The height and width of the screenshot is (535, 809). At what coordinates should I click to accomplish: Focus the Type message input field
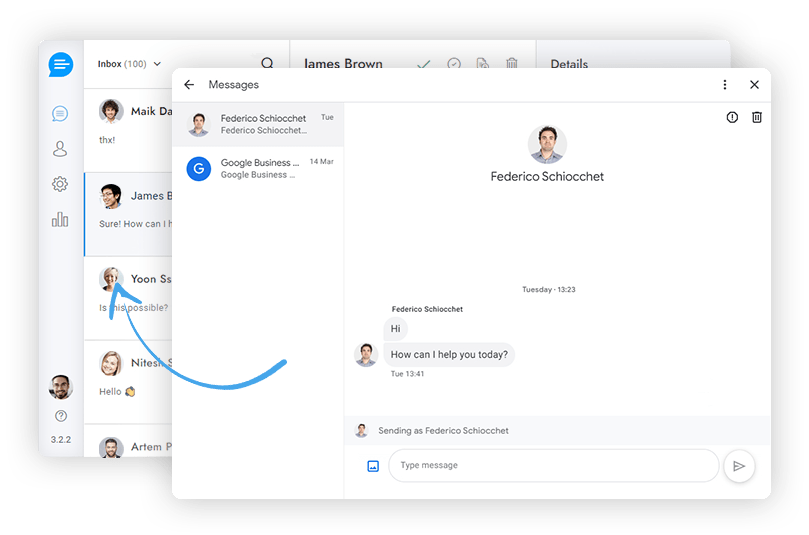pyautogui.click(x=553, y=465)
